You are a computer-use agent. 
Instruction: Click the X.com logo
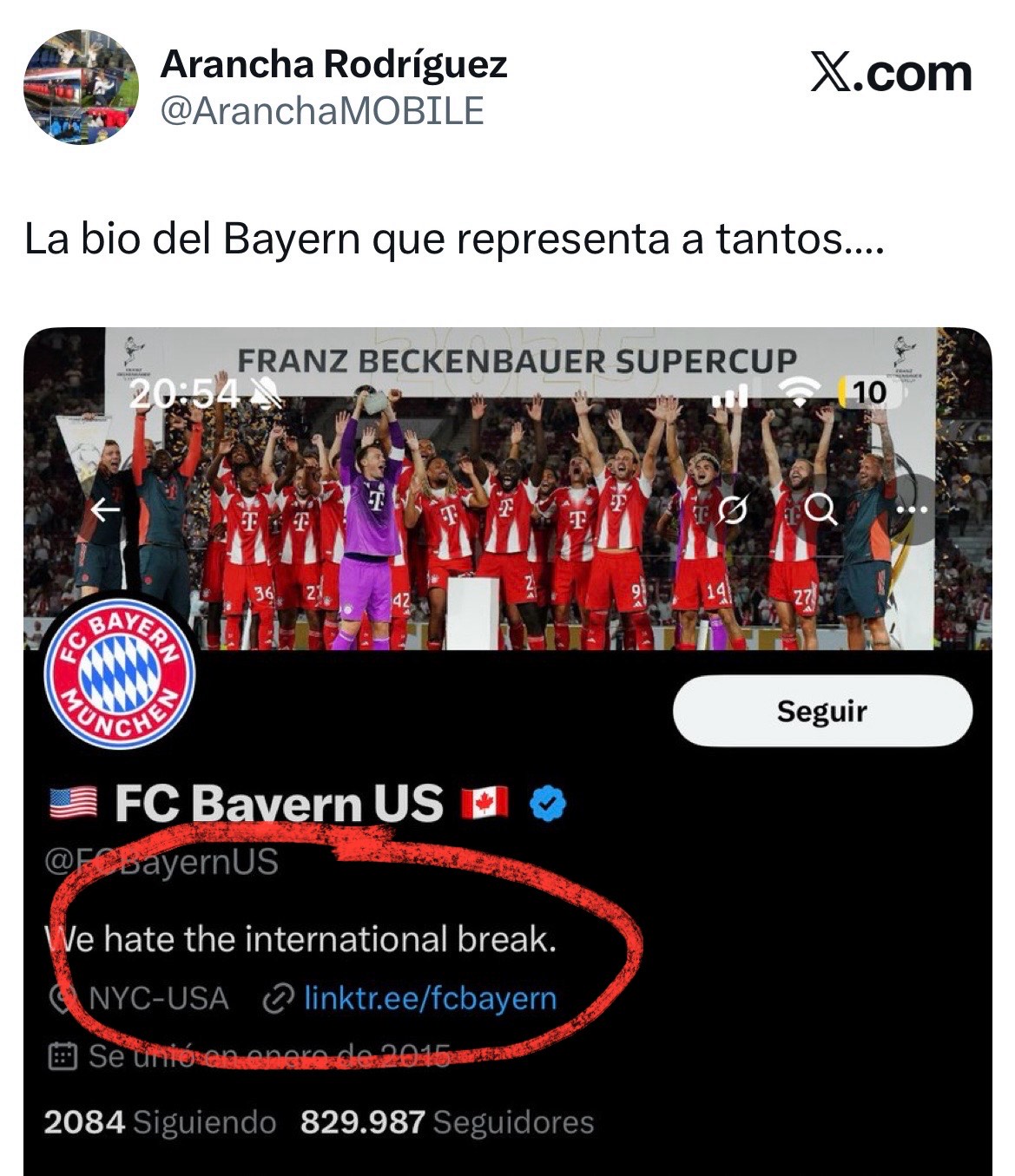point(891,73)
